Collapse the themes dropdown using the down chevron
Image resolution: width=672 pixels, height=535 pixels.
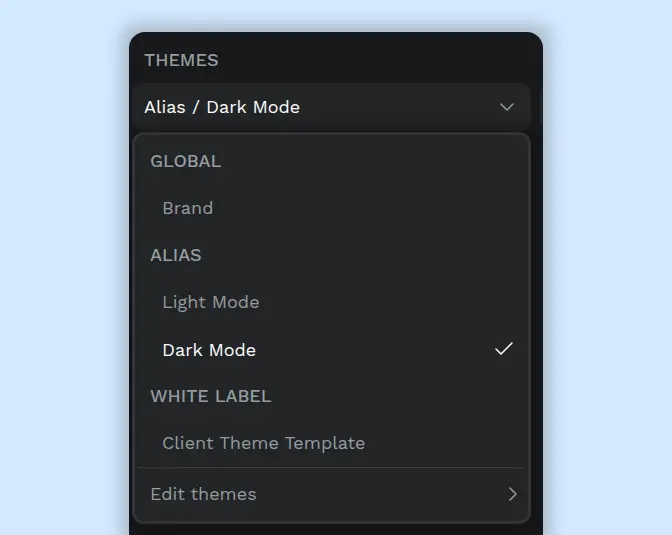coord(507,107)
